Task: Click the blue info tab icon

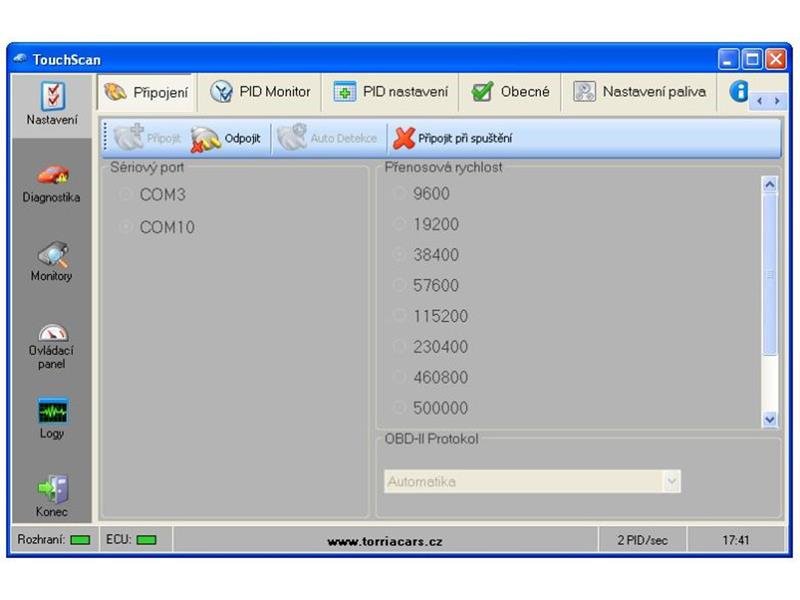Action: coord(738,91)
